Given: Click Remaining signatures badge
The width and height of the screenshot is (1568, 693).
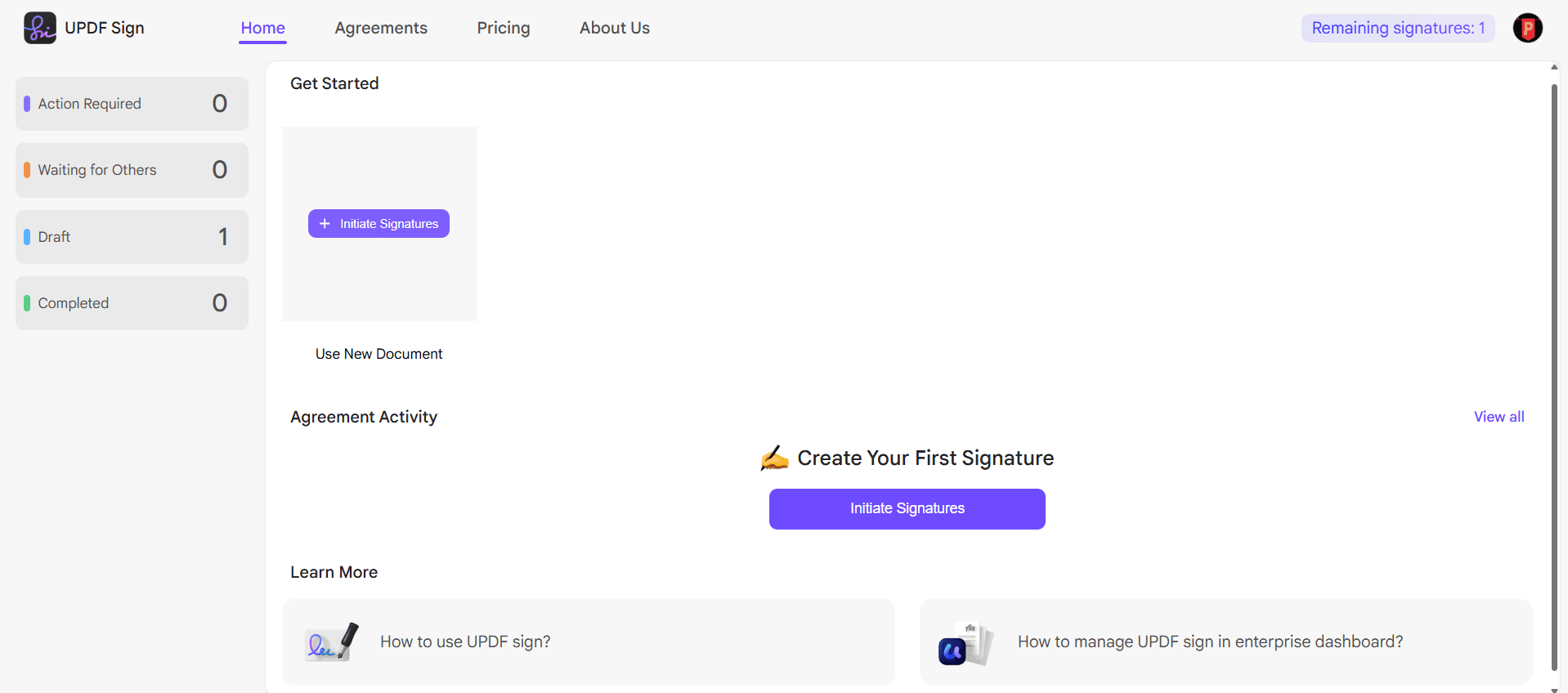Looking at the screenshot, I should pos(1398,28).
